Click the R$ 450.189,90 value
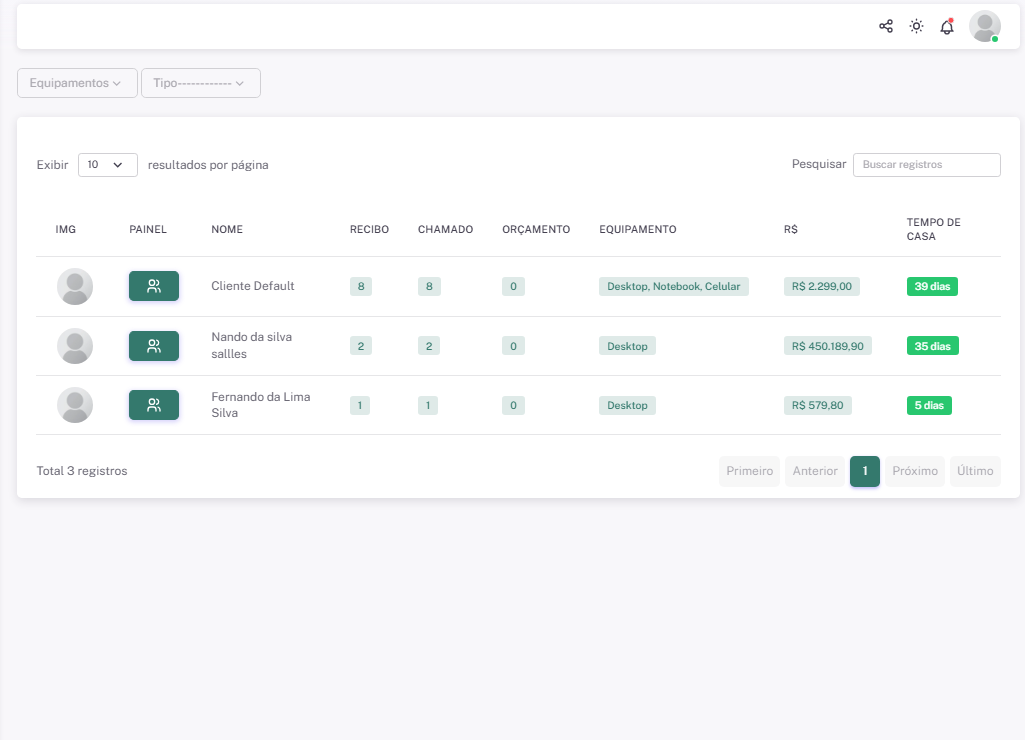Viewport: 1025px width, 740px height. (828, 346)
